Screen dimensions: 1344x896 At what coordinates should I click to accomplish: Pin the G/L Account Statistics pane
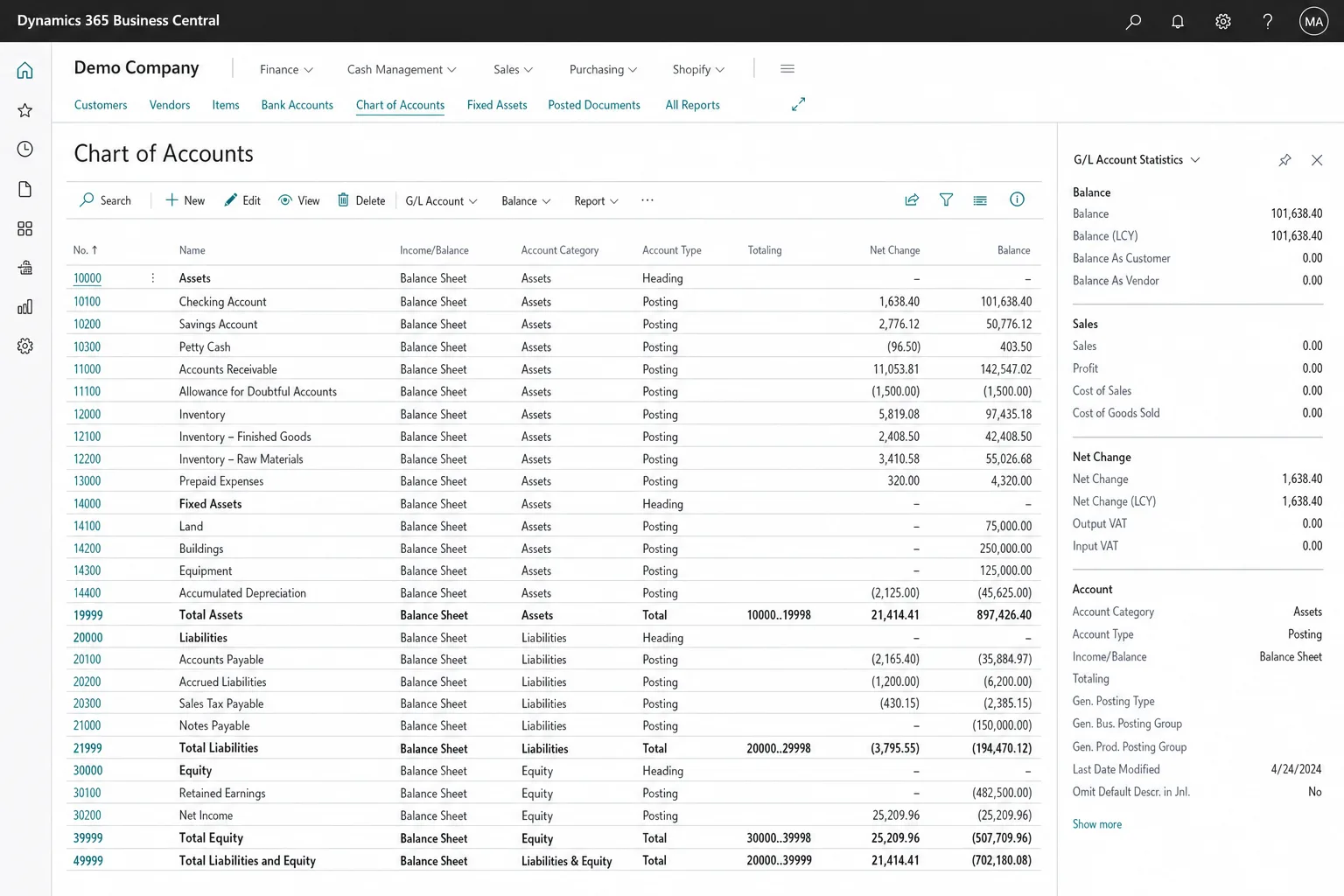1284,160
